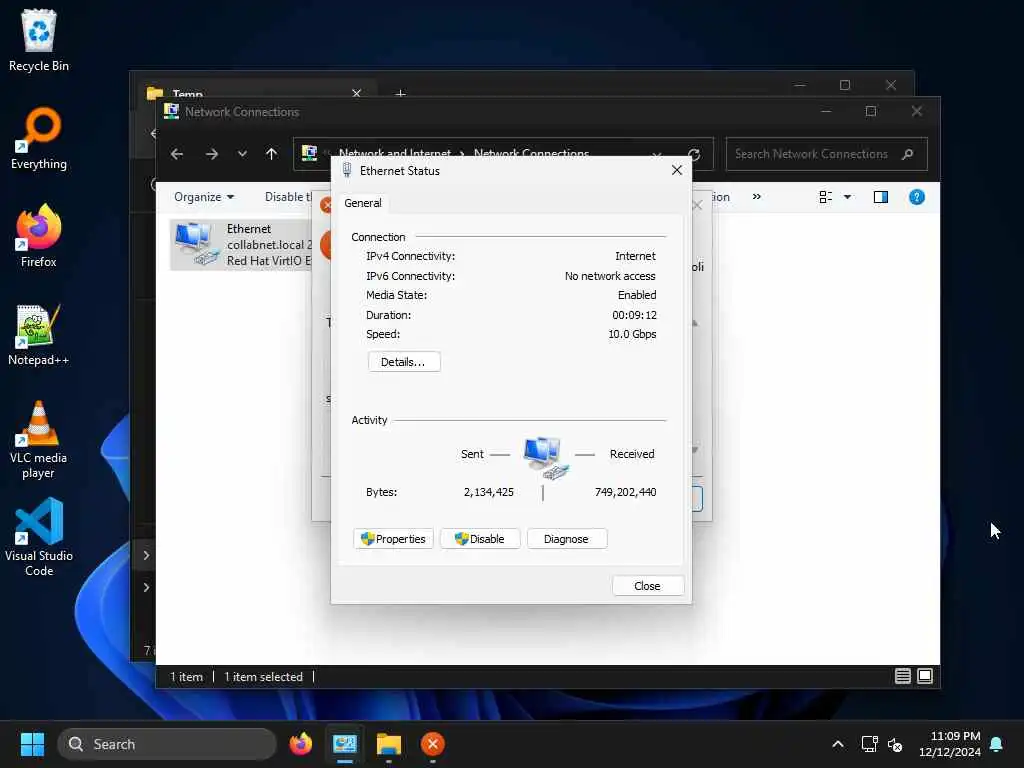Image resolution: width=1024 pixels, height=768 pixels.
Task: Select the Ethernet adapter item
Action: 242,245
